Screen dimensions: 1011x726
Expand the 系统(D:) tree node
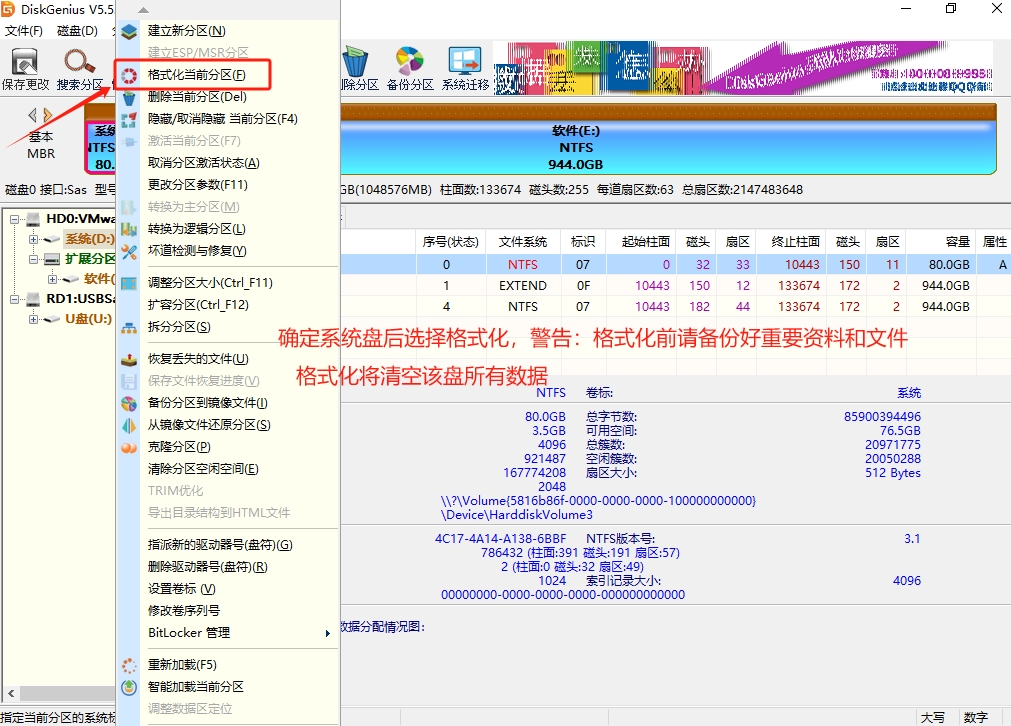33,239
